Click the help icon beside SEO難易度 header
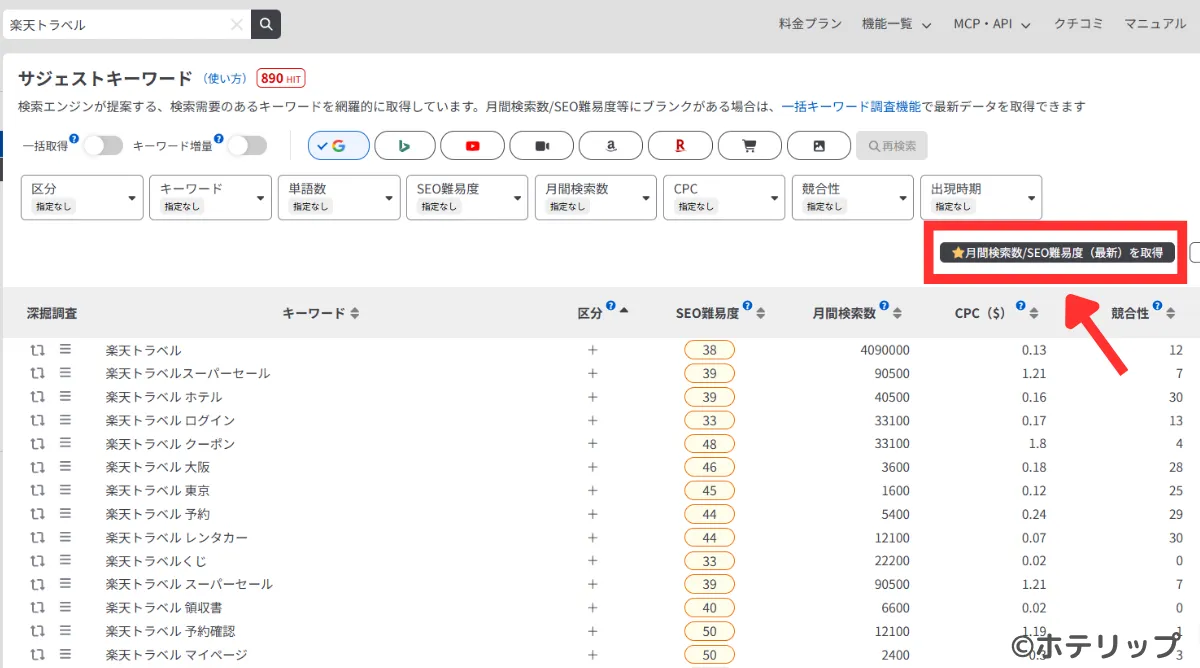The height and width of the screenshot is (668, 1200). coord(747,306)
